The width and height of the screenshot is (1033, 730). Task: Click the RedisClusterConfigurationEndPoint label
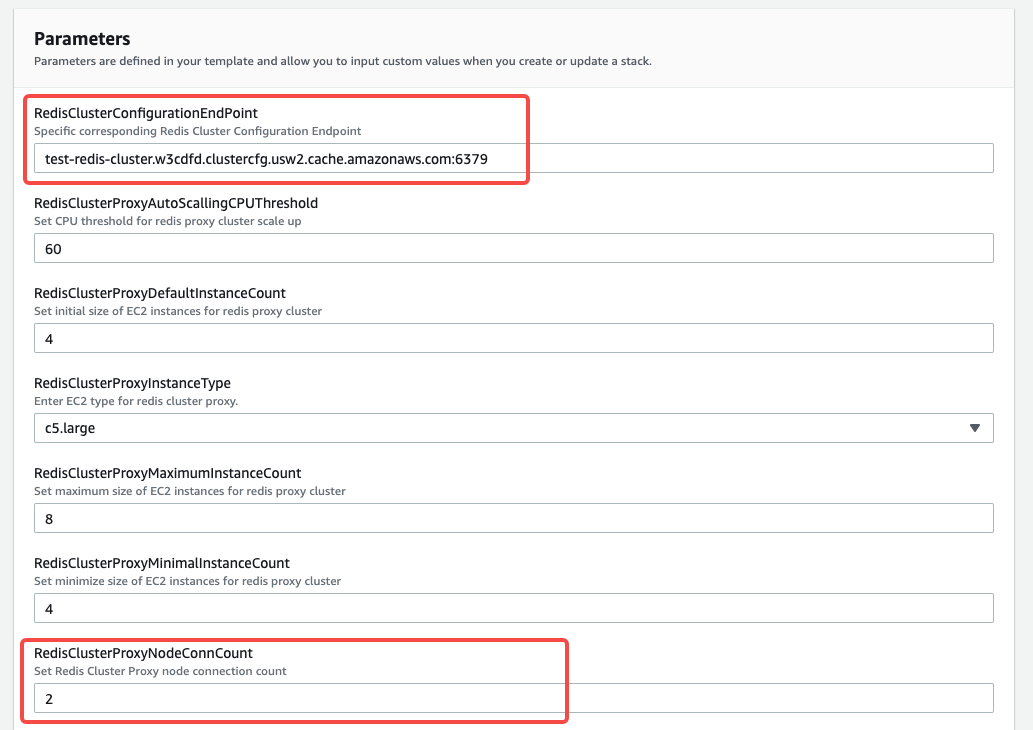(146, 113)
